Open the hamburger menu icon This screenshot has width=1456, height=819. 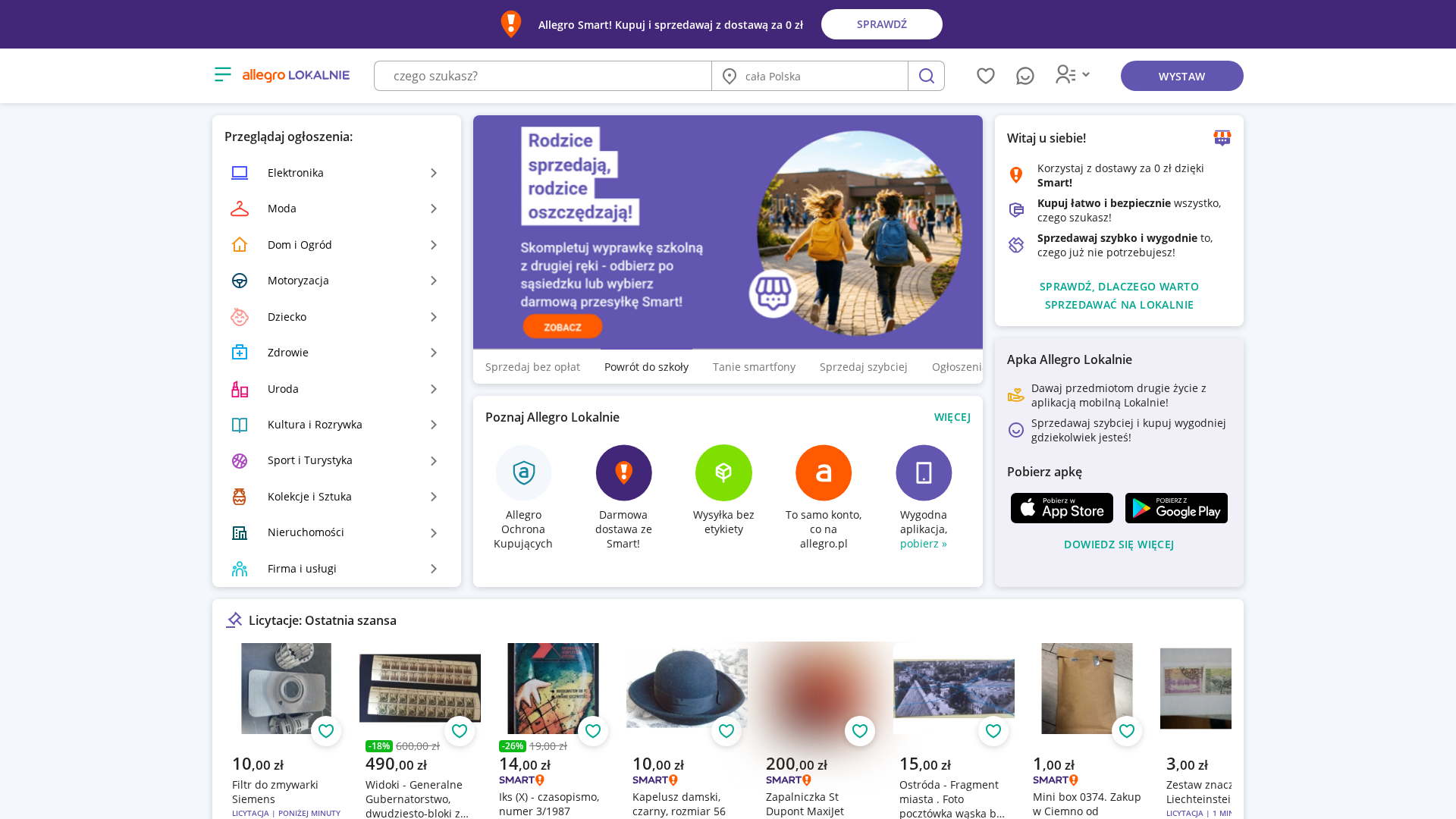click(223, 74)
